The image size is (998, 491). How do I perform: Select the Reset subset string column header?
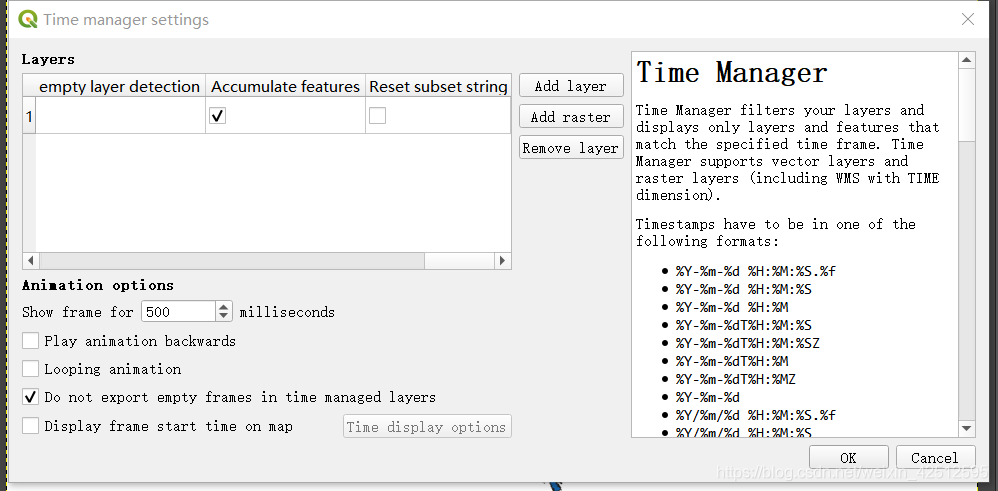[x=438, y=87]
